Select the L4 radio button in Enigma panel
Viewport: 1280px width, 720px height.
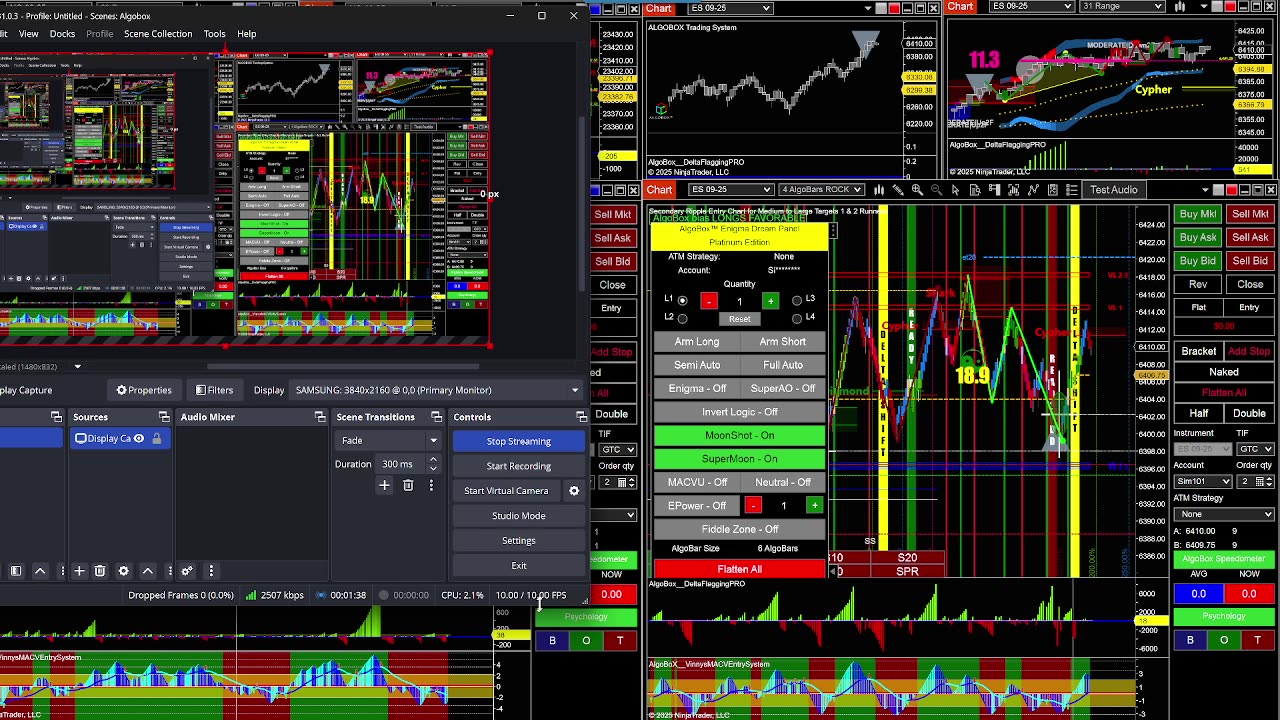pyautogui.click(x=797, y=318)
